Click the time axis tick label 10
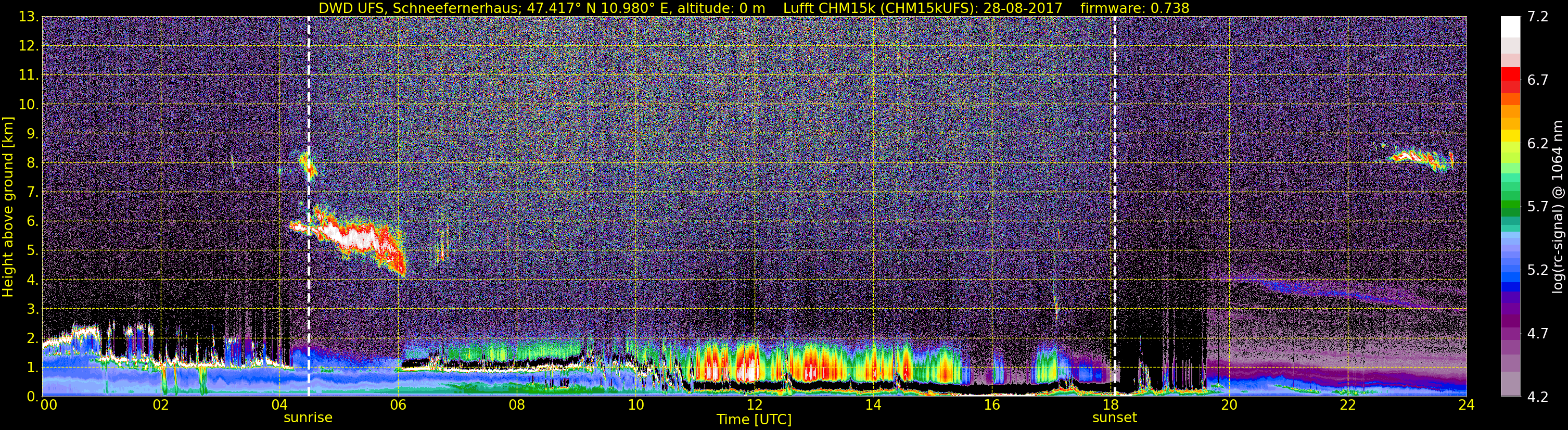 coord(635,406)
